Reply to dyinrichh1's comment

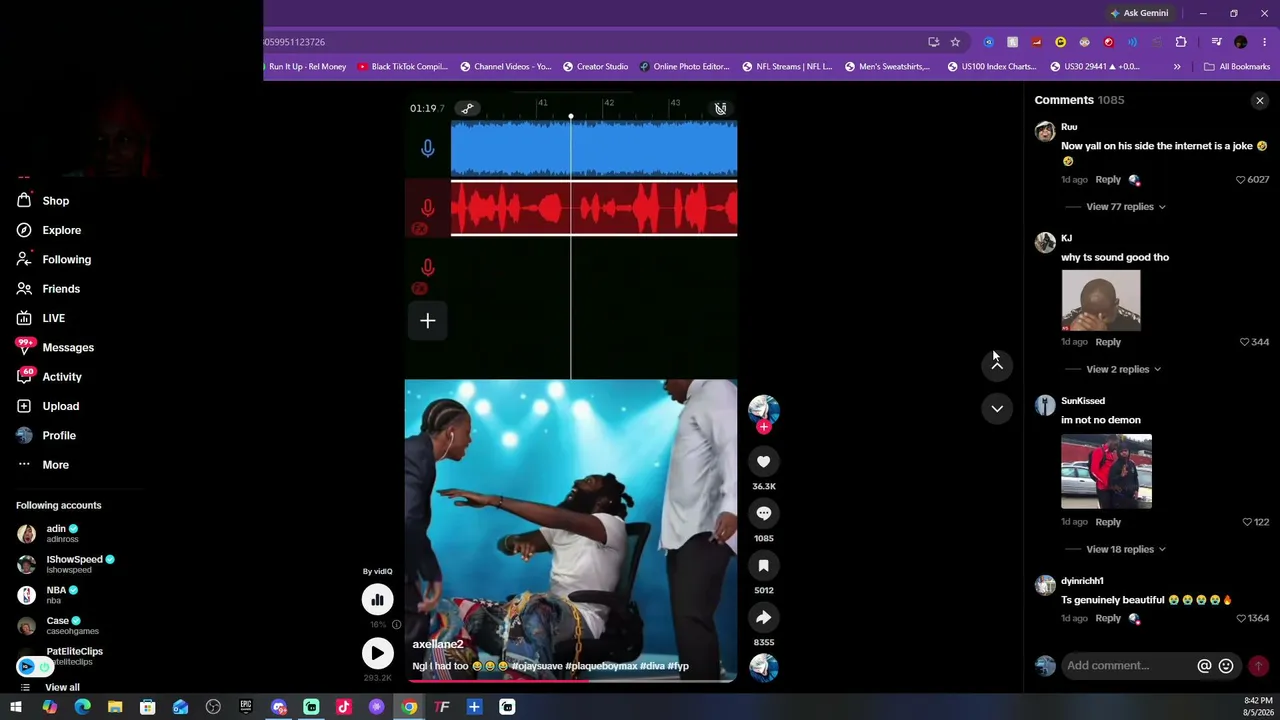coord(1108,618)
